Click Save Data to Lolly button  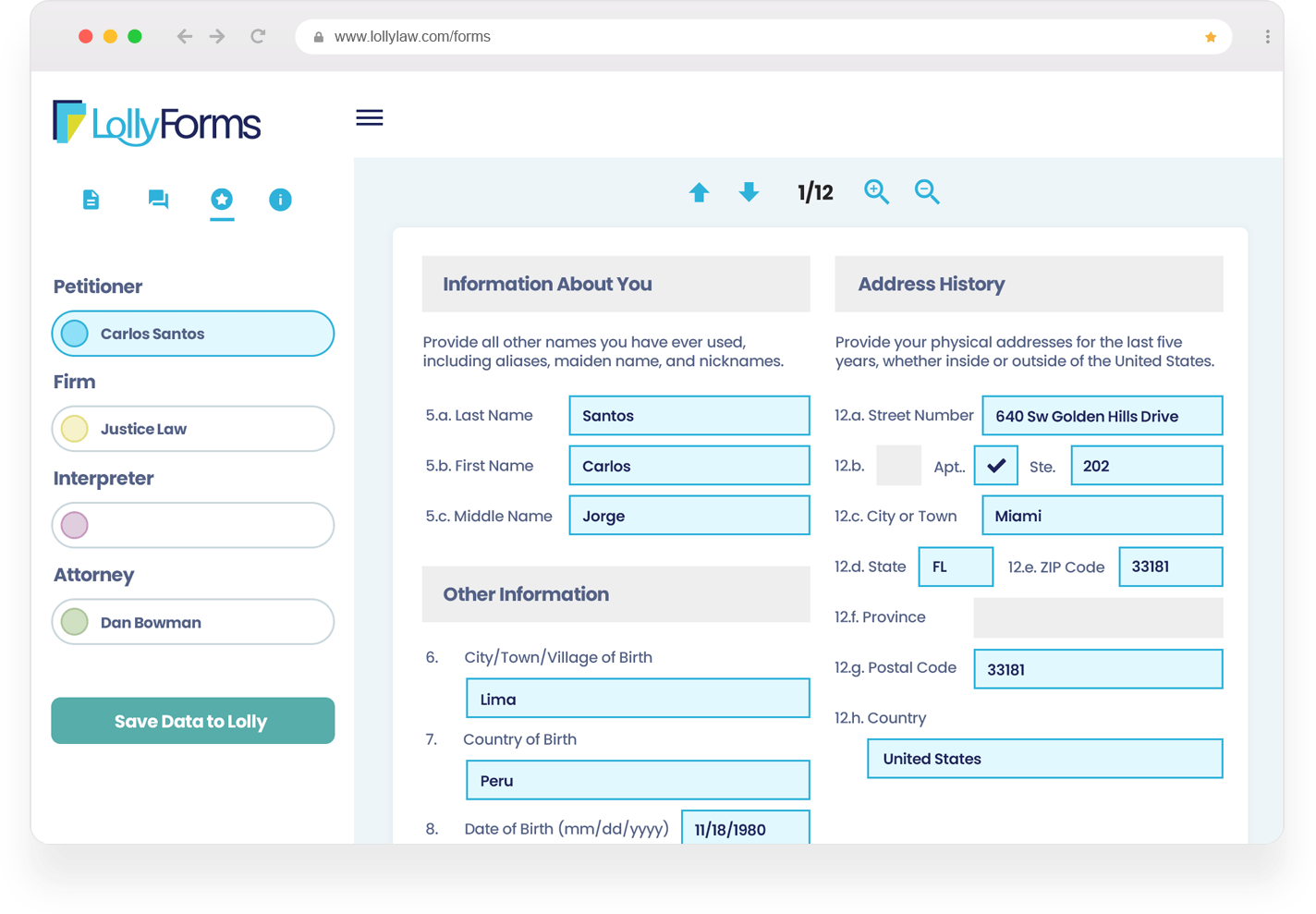tap(193, 721)
